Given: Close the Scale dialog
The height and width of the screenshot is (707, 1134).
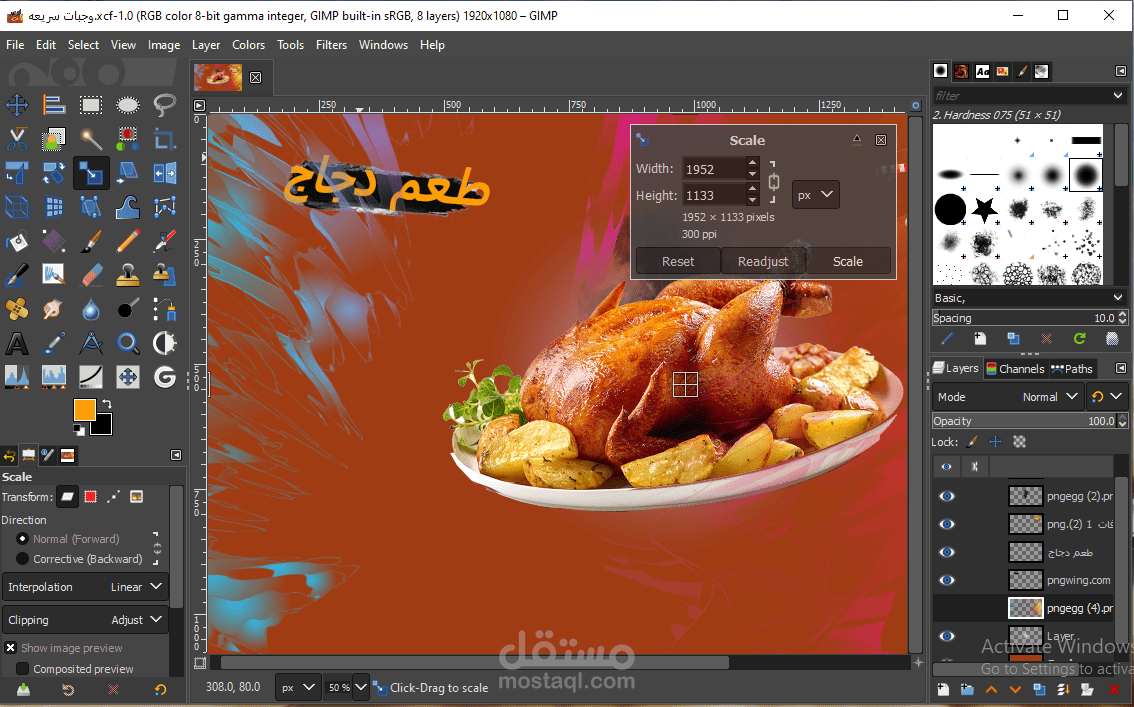Looking at the screenshot, I should pyautogui.click(x=881, y=140).
